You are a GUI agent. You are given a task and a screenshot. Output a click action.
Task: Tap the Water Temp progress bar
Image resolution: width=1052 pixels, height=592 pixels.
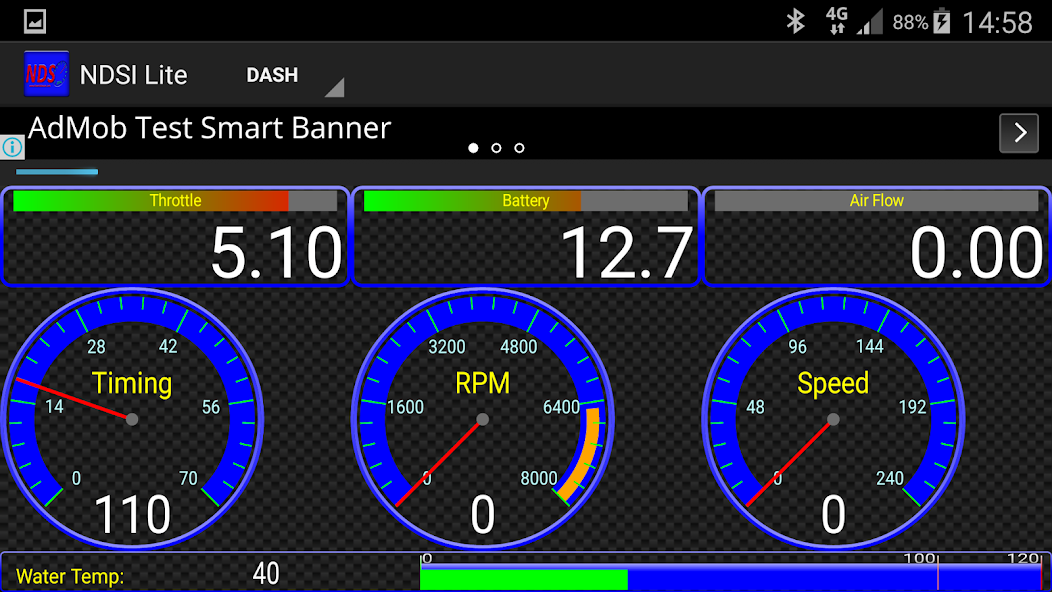click(730, 578)
